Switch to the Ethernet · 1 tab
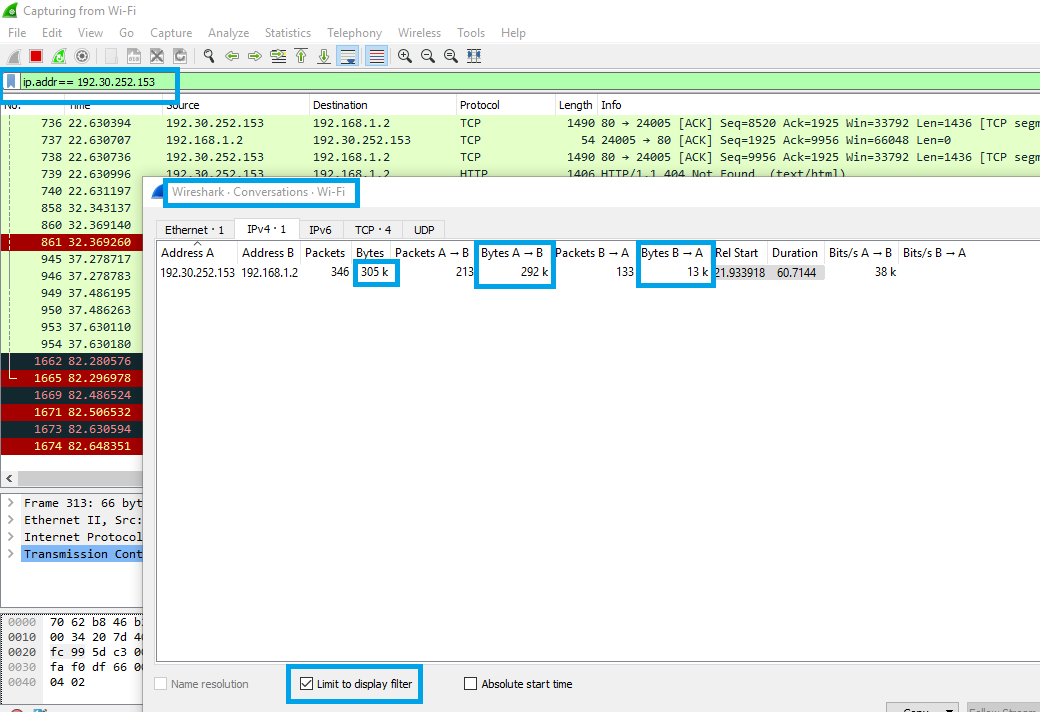This screenshot has width=1040, height=712. [194, 230]
